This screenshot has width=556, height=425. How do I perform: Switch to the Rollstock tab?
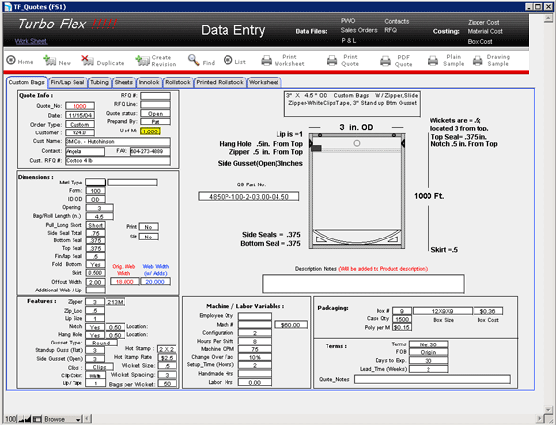click(x=178, y=82)
